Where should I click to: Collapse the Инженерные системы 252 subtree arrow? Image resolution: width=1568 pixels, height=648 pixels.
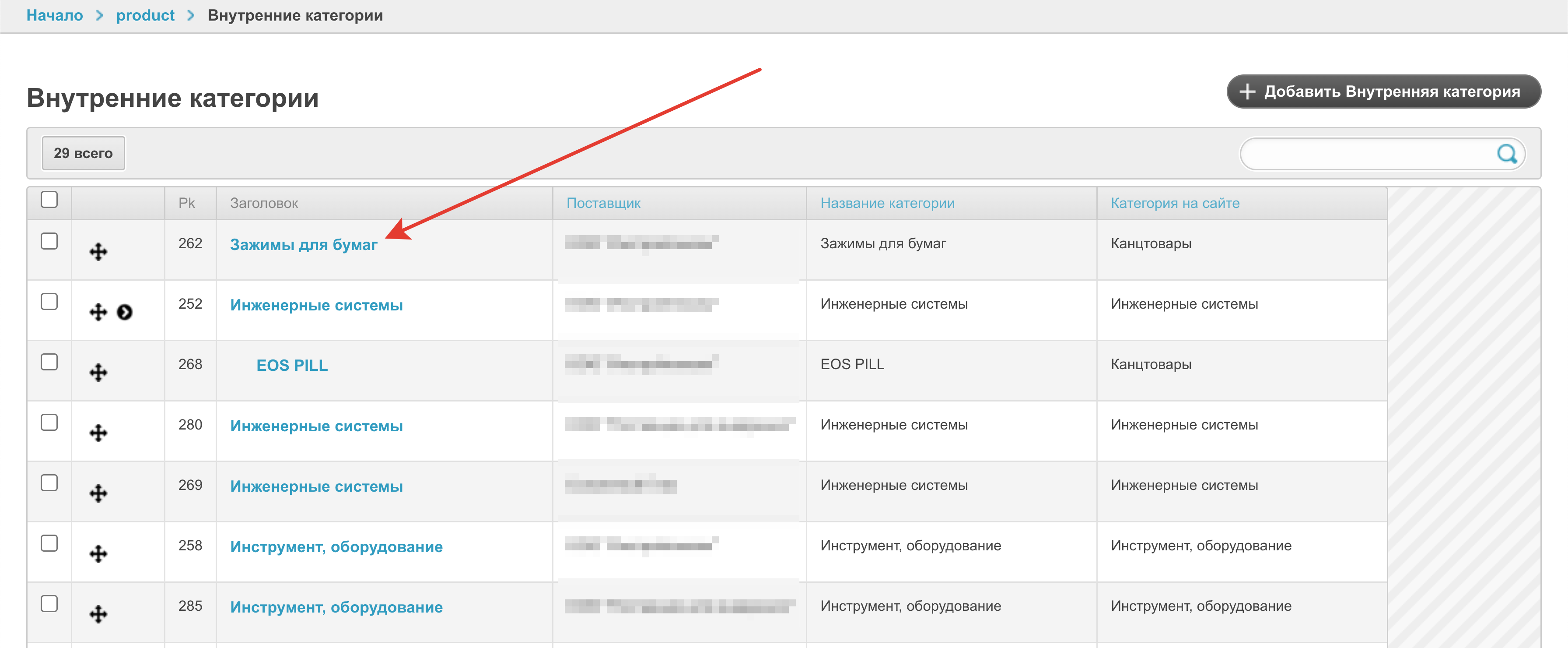tap(125, 313)
